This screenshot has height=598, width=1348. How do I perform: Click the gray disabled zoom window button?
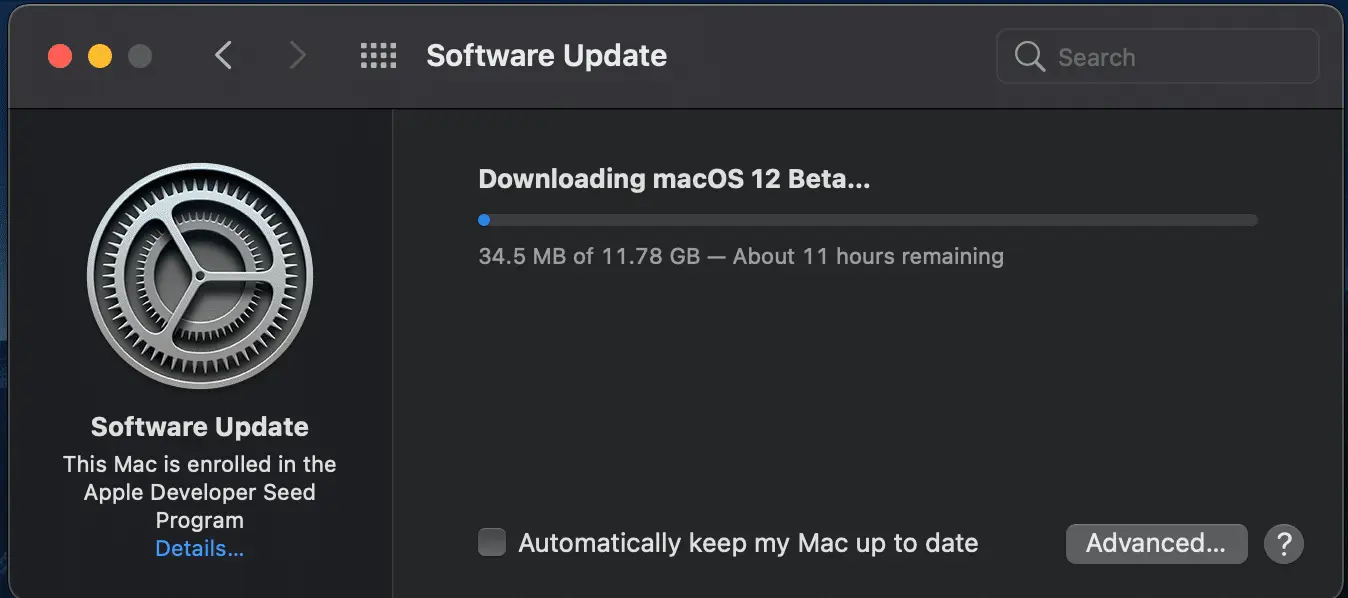point(140,56)
